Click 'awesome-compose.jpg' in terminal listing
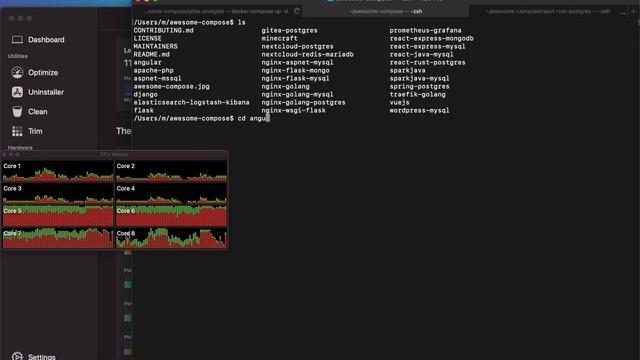 coord(171,87)
